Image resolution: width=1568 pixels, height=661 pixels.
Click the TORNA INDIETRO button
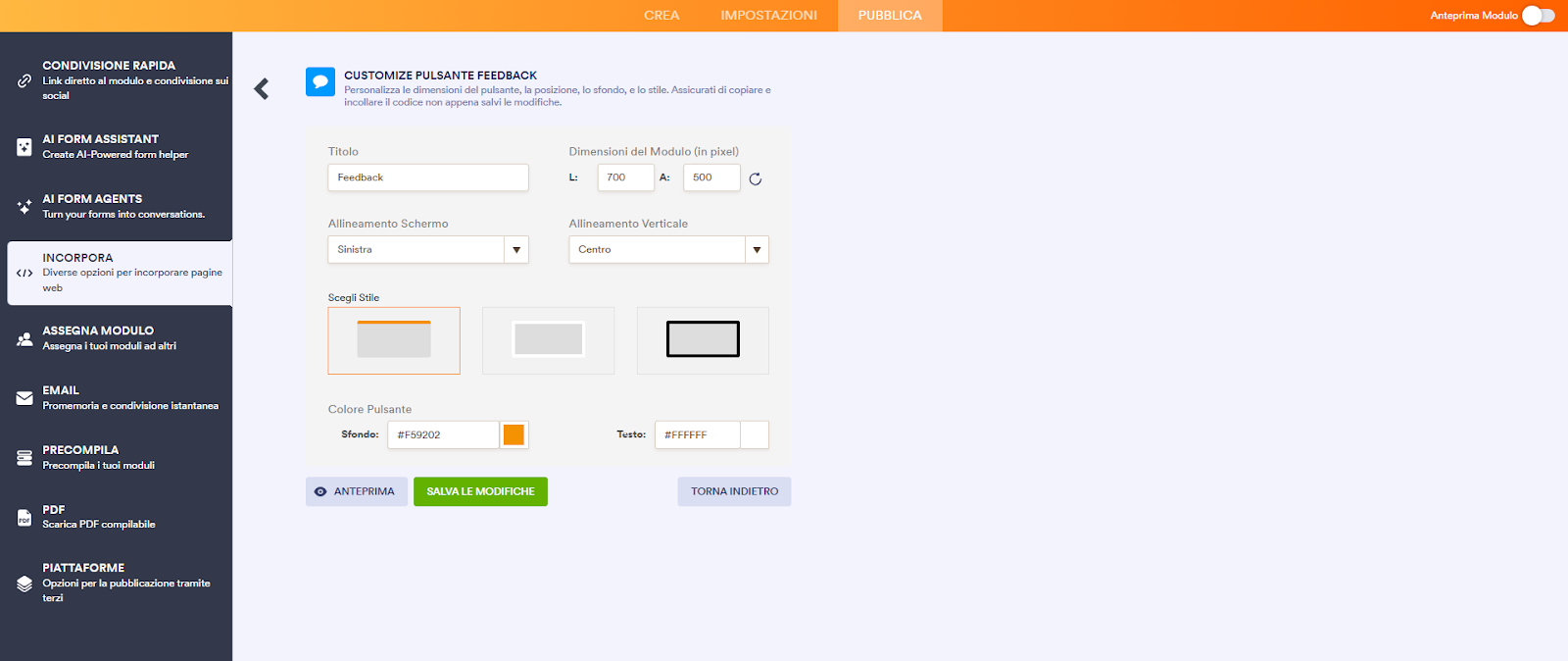tap(734, 492)
